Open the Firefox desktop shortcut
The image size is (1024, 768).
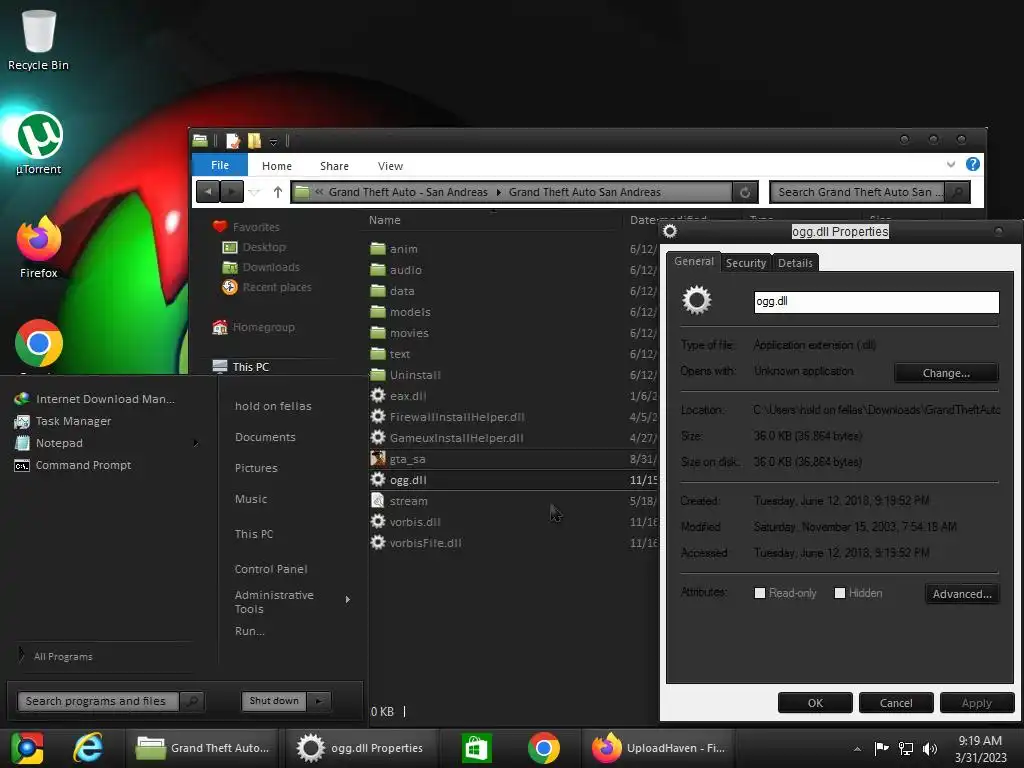[39, 248]
